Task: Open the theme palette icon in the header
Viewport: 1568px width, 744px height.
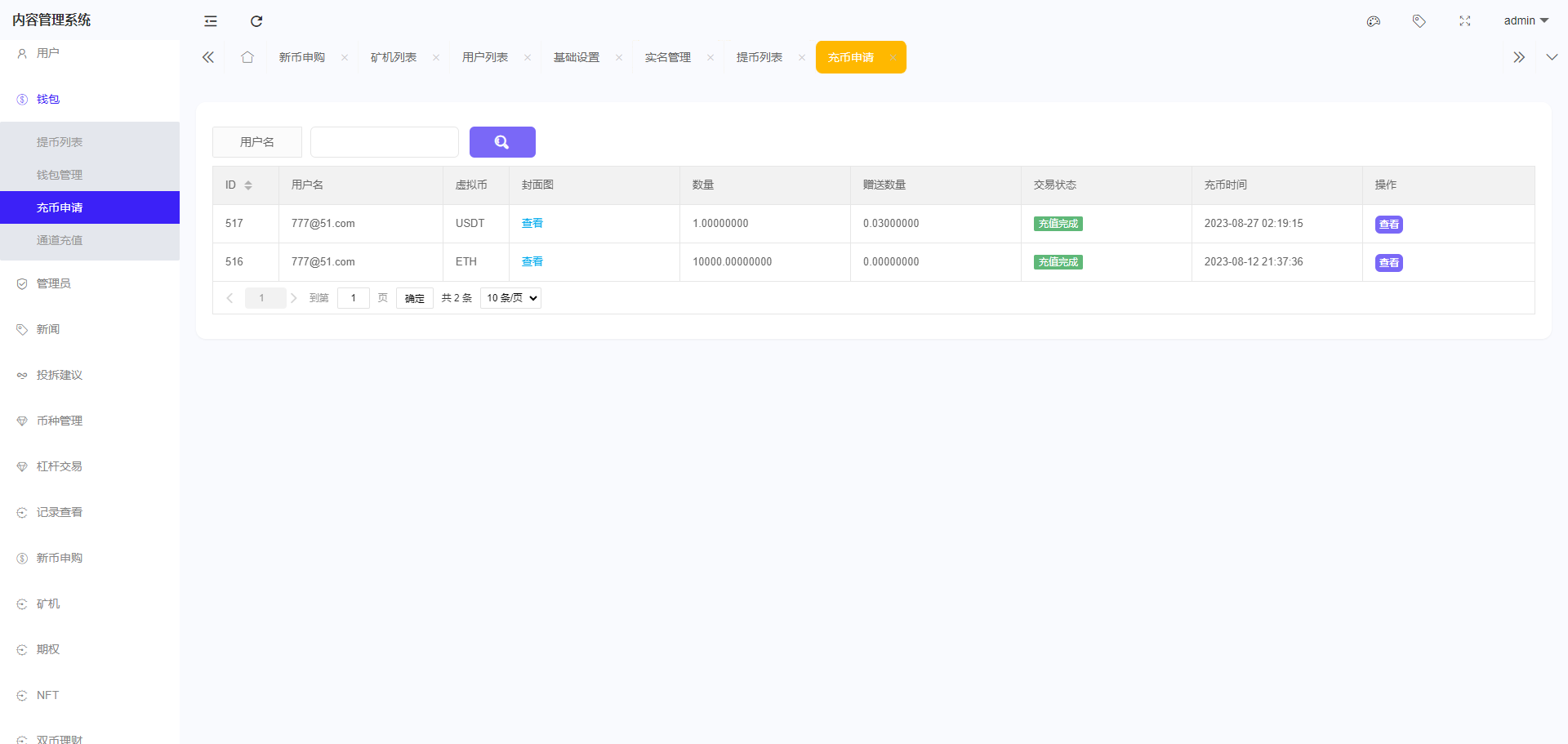Action: point(1373,20)
